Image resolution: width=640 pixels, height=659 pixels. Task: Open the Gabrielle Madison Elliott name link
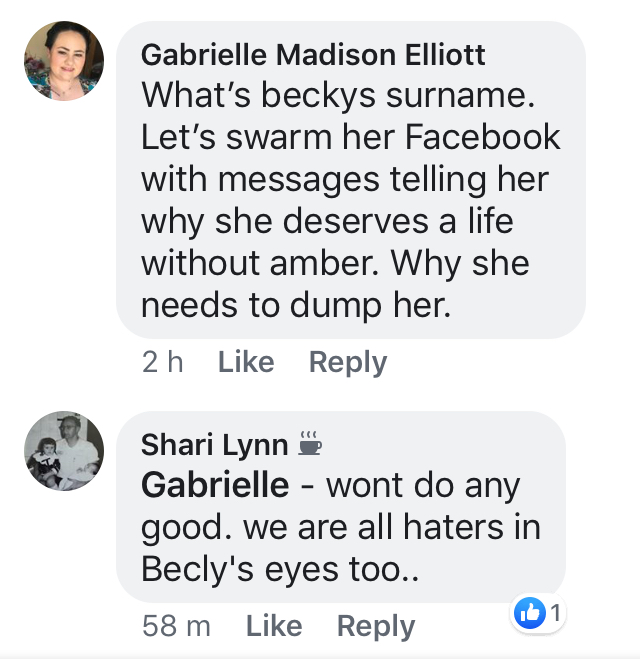coord(313,55)
